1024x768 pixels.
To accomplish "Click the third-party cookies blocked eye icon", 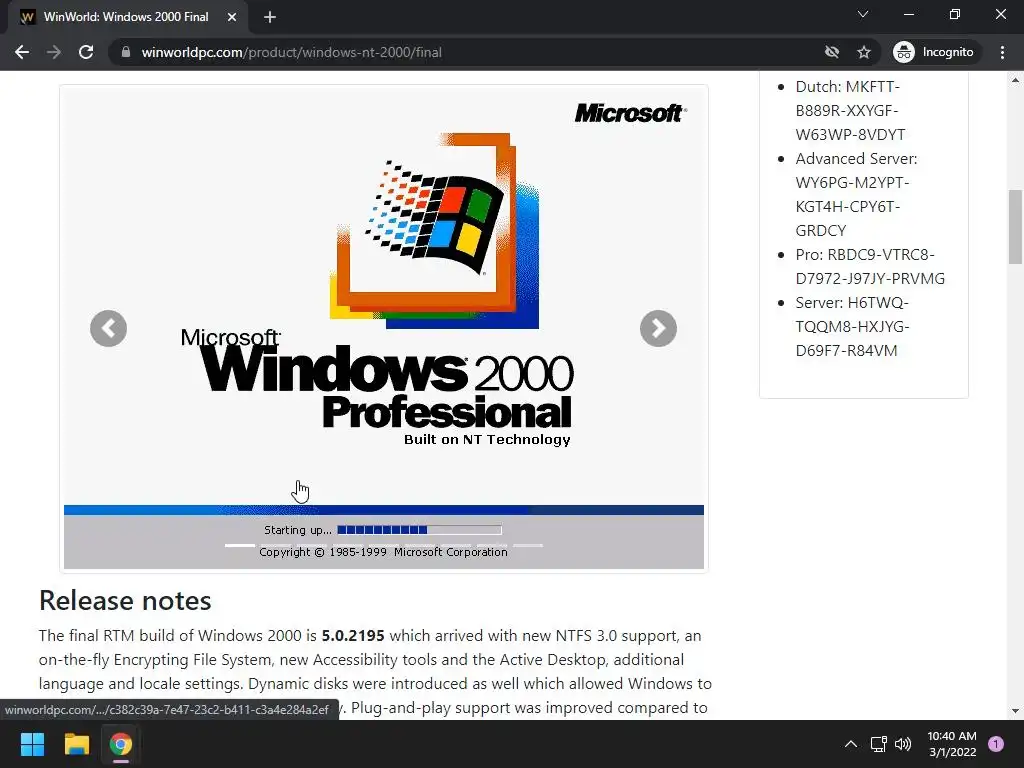I will 831,52.
